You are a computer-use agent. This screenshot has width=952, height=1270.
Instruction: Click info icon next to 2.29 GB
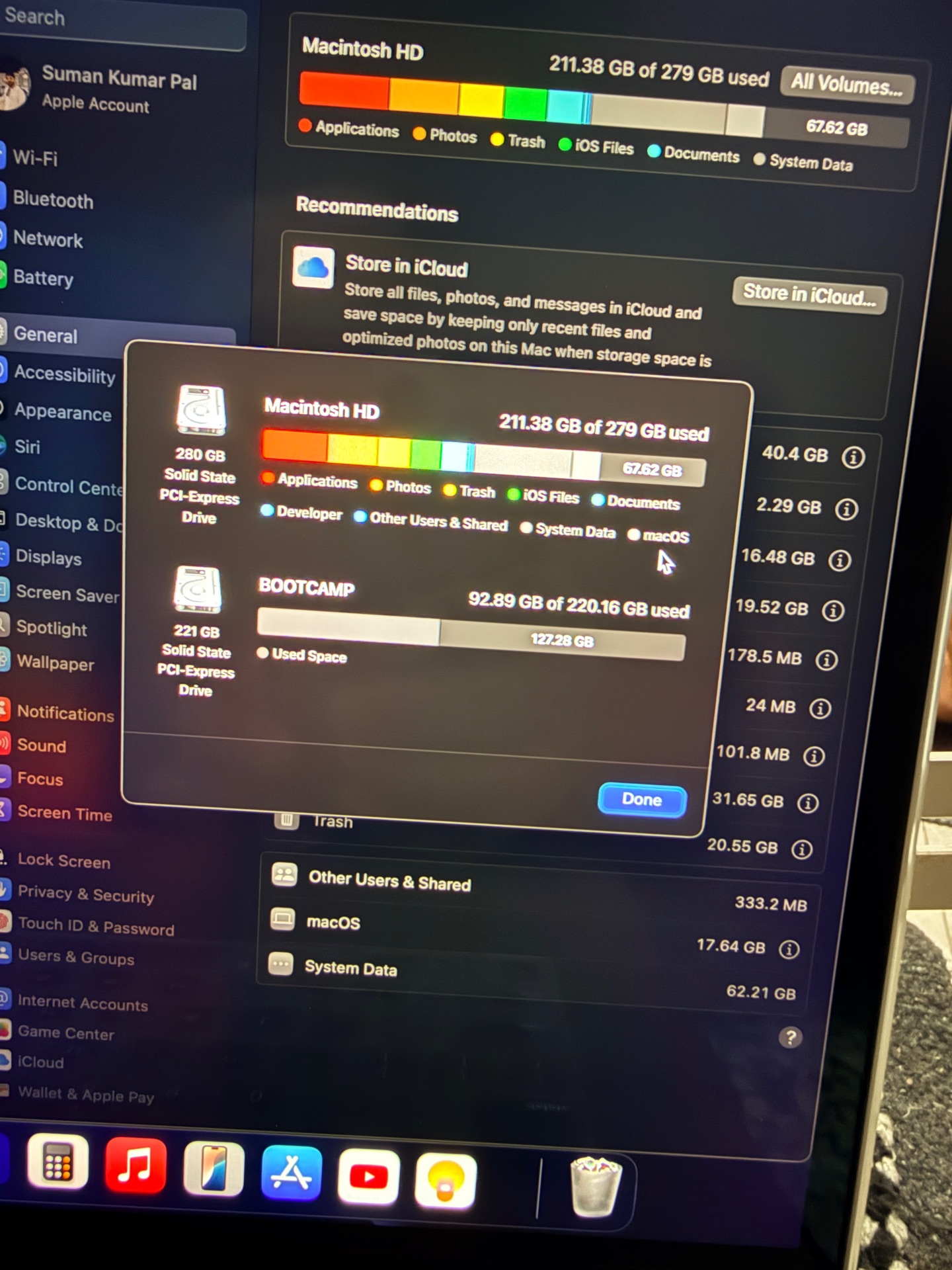847,509
